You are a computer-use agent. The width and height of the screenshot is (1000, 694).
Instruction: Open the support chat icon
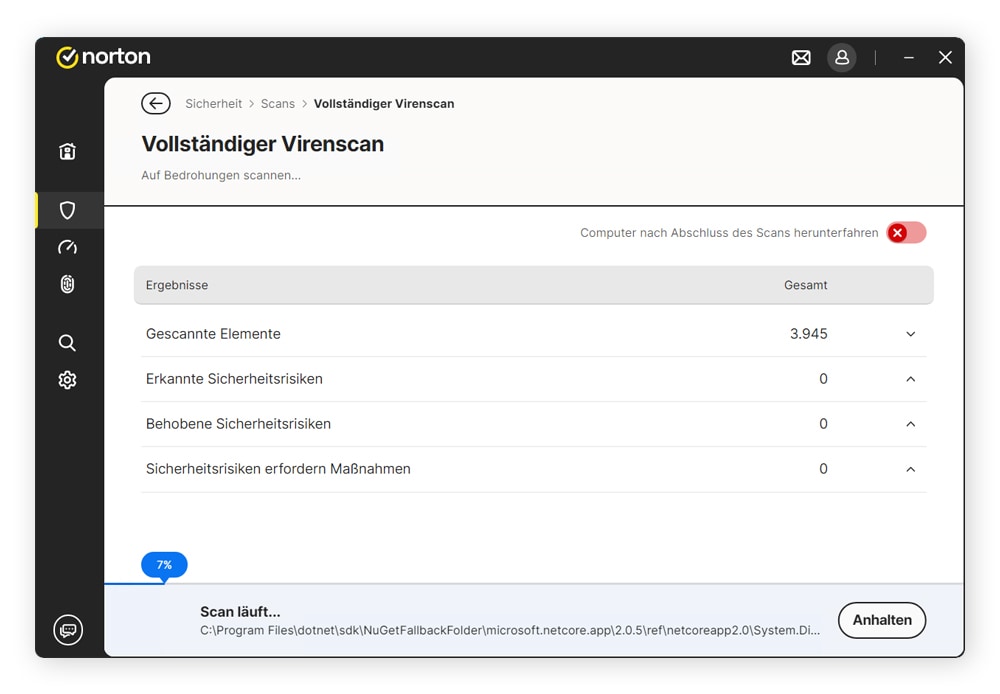click(x=68, y=630)
